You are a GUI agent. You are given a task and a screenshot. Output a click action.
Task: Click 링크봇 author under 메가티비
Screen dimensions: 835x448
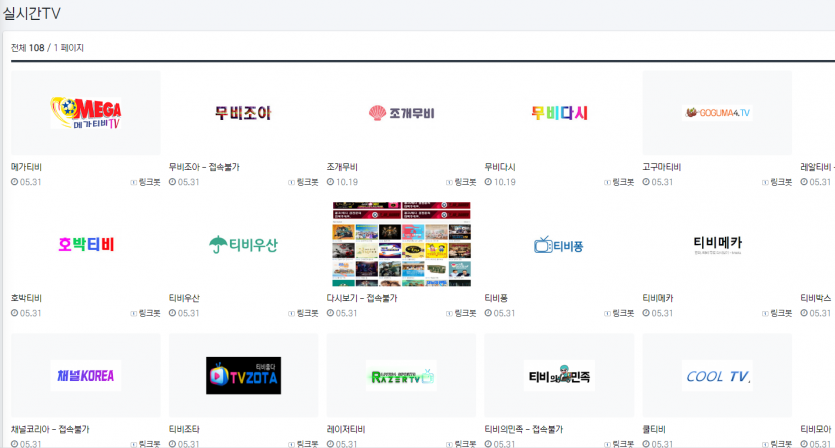pyautogui.click(x=149, y=182)
